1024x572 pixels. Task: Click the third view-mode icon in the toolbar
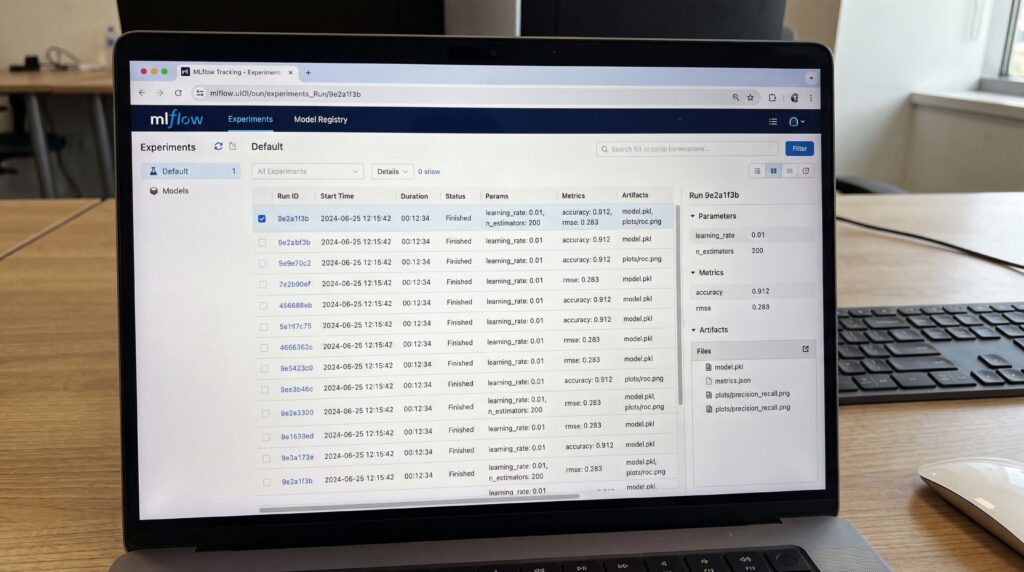[x=790, y=171]
